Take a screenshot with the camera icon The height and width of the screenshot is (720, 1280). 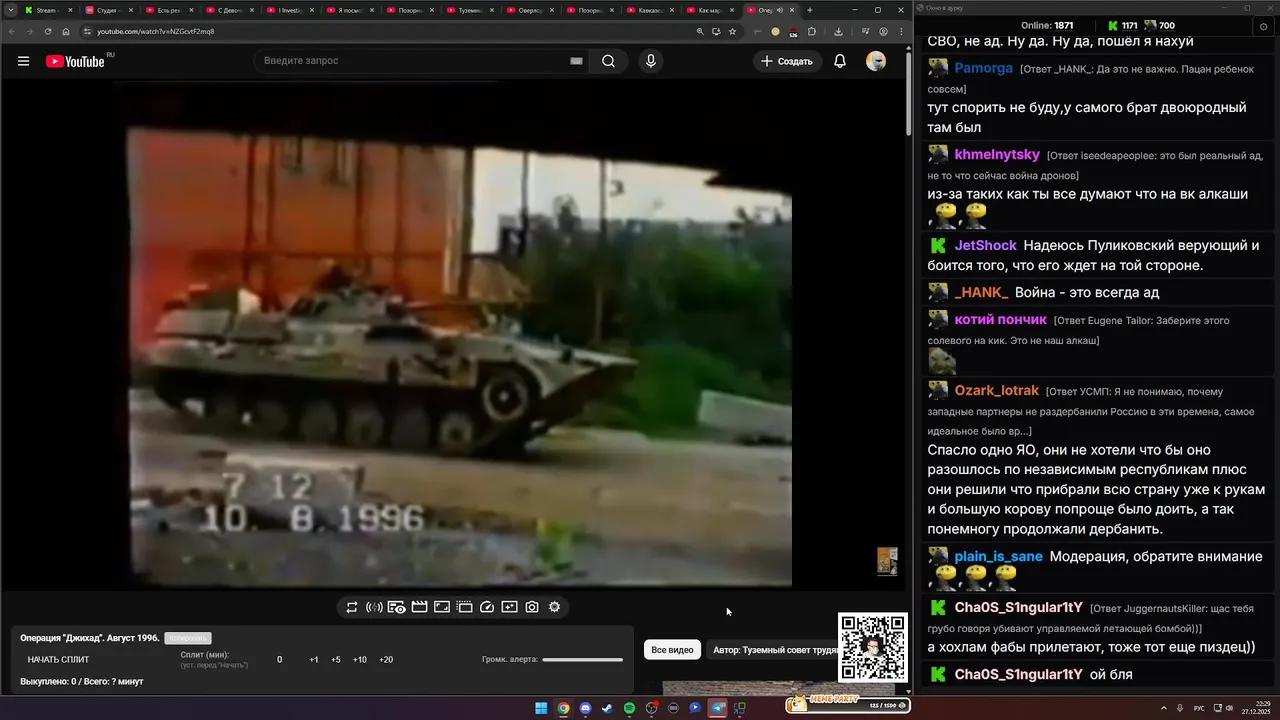click(532, 607)
